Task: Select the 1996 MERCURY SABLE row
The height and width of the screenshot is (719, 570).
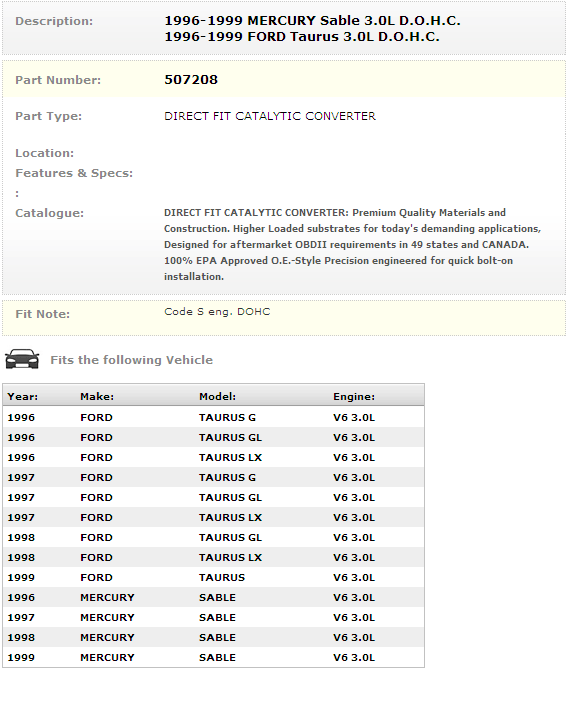Action: [213, 597]
